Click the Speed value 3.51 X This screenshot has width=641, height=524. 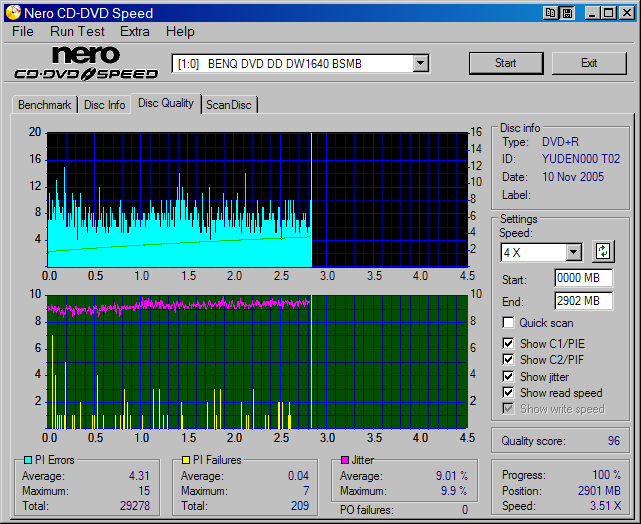pyautogui.click(x=605, y=506)
